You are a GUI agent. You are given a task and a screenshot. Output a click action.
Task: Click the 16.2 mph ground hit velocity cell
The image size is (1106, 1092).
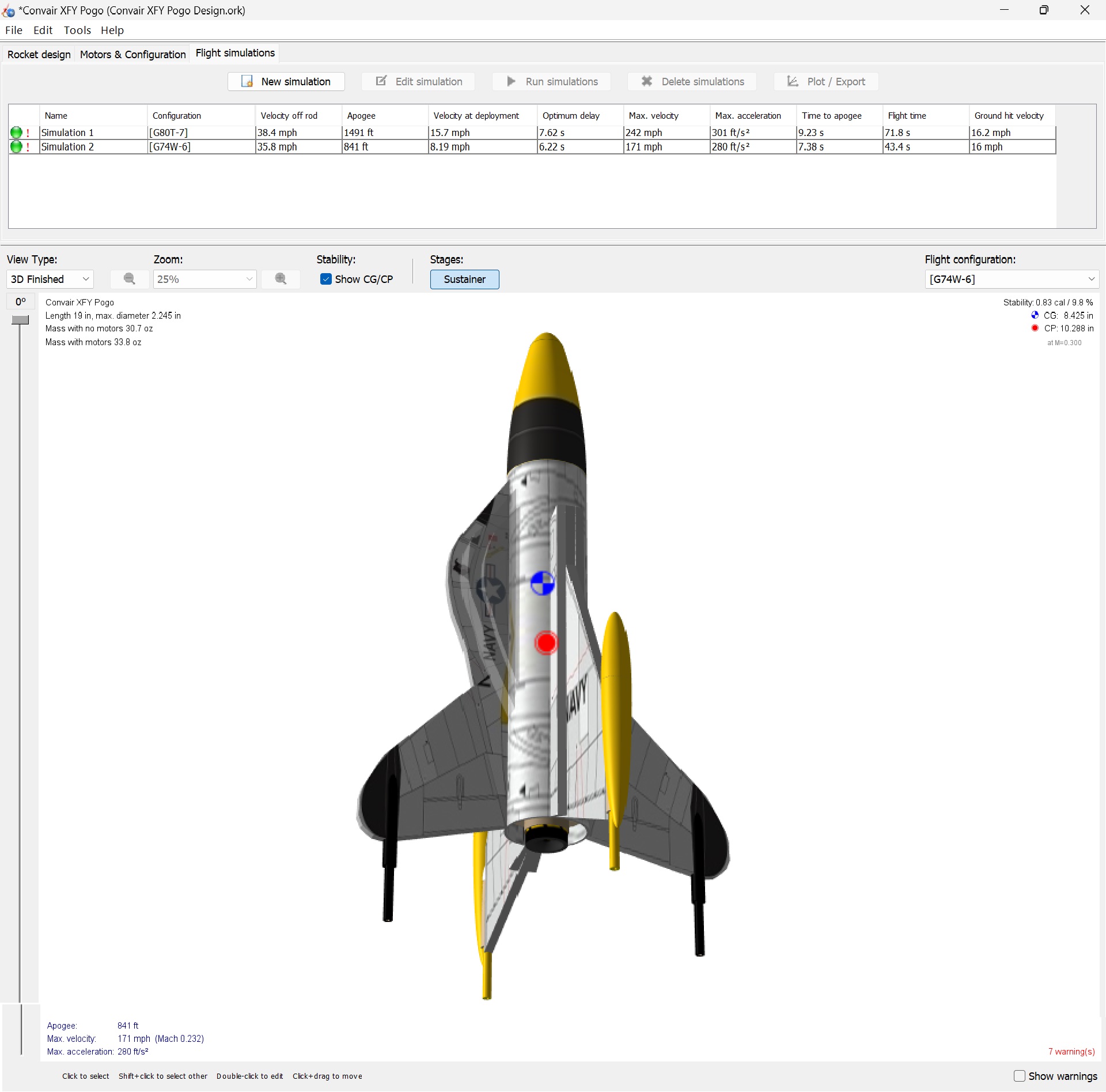tap(1012, 133)
